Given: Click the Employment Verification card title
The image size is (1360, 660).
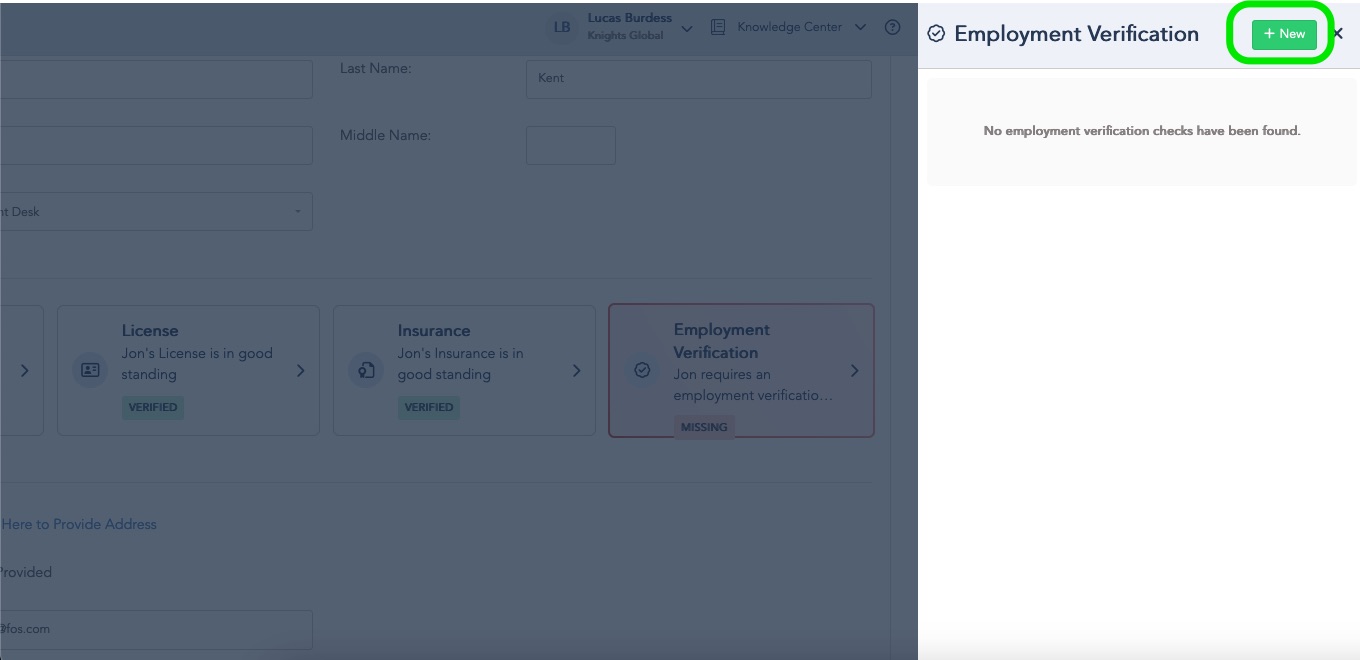Looking at the screenshot, I should pos(722,341).
